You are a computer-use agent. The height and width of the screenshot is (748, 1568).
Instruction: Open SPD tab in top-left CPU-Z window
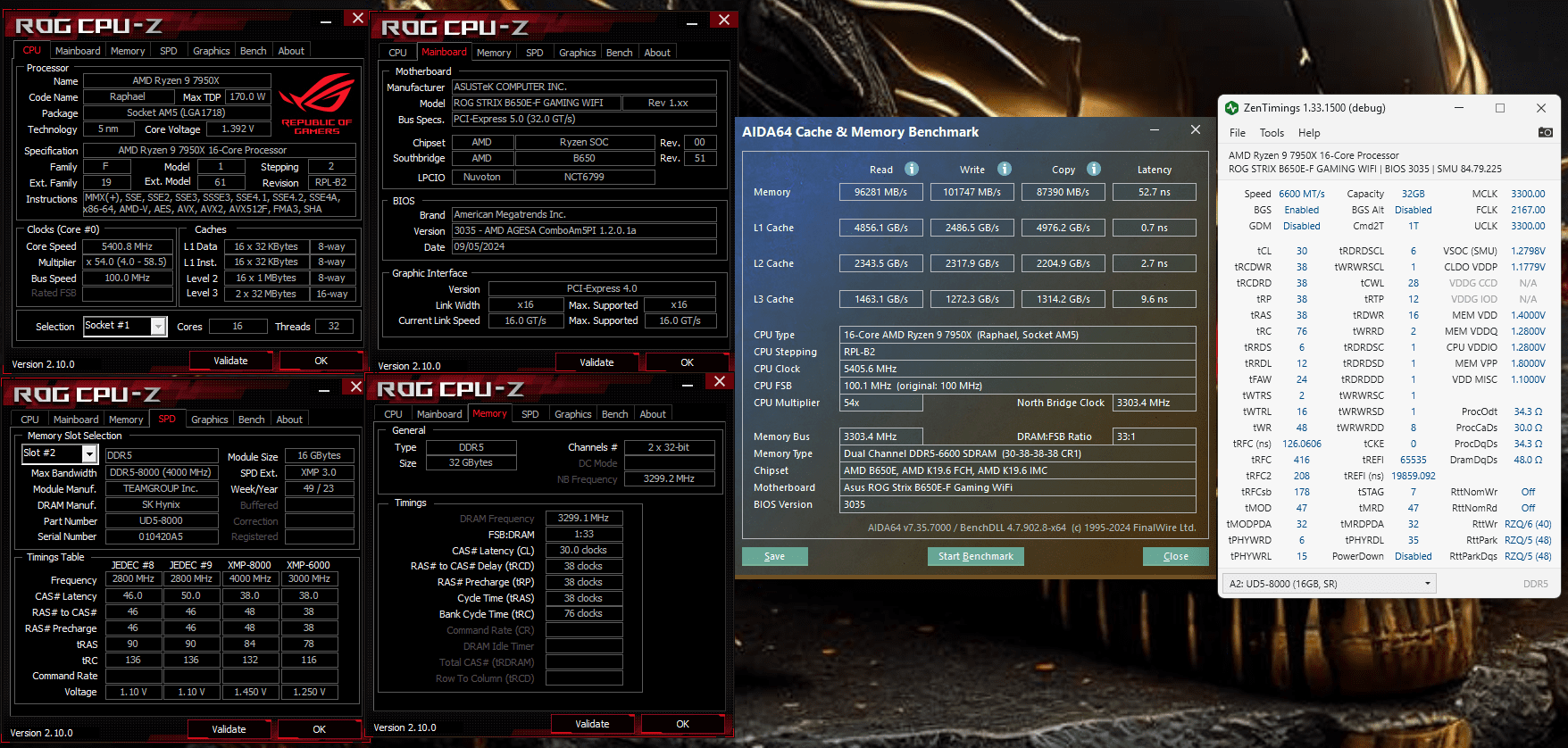[169, 51]
